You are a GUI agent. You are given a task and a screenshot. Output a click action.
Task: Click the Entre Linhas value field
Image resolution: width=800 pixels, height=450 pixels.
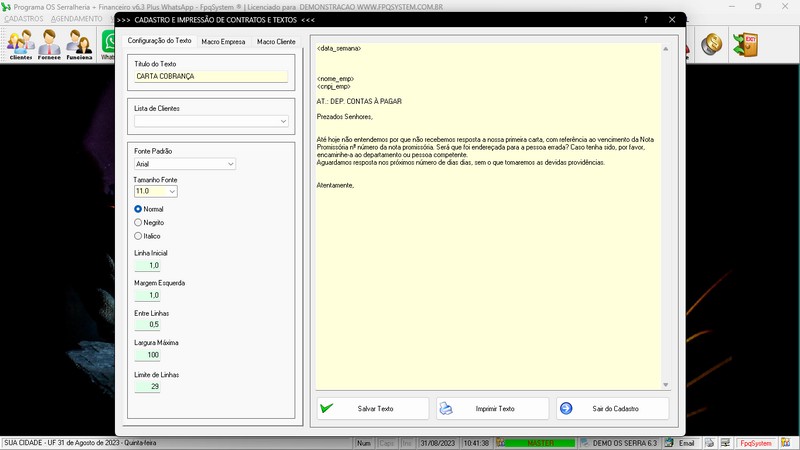click(x=147, y=324)
